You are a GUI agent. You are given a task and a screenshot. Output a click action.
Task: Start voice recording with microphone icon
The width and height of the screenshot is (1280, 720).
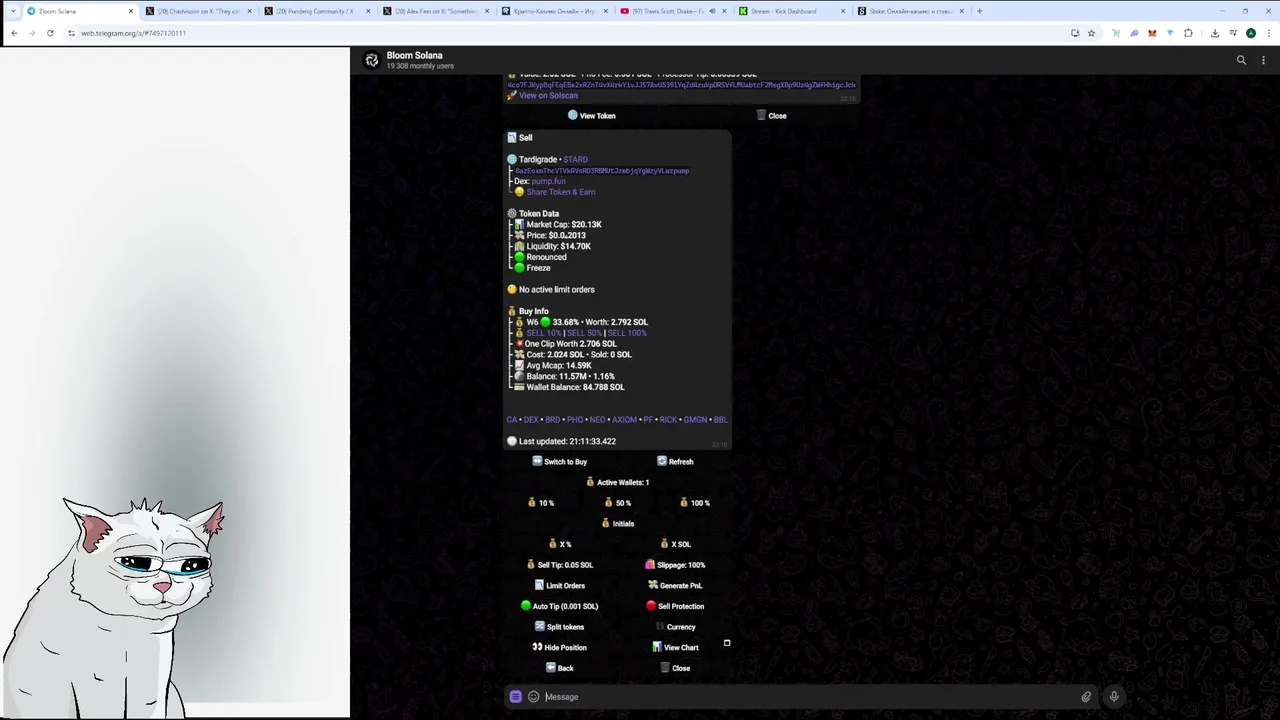(1113, 697)
